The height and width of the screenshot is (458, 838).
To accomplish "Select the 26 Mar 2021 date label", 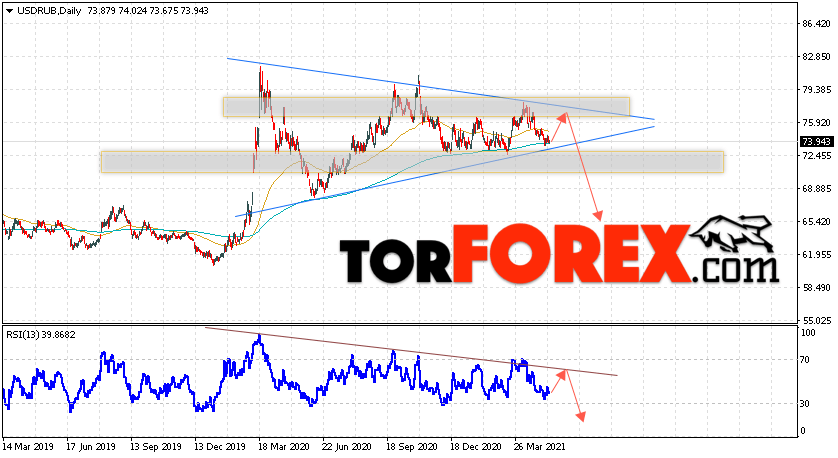I will pos(540,446).
